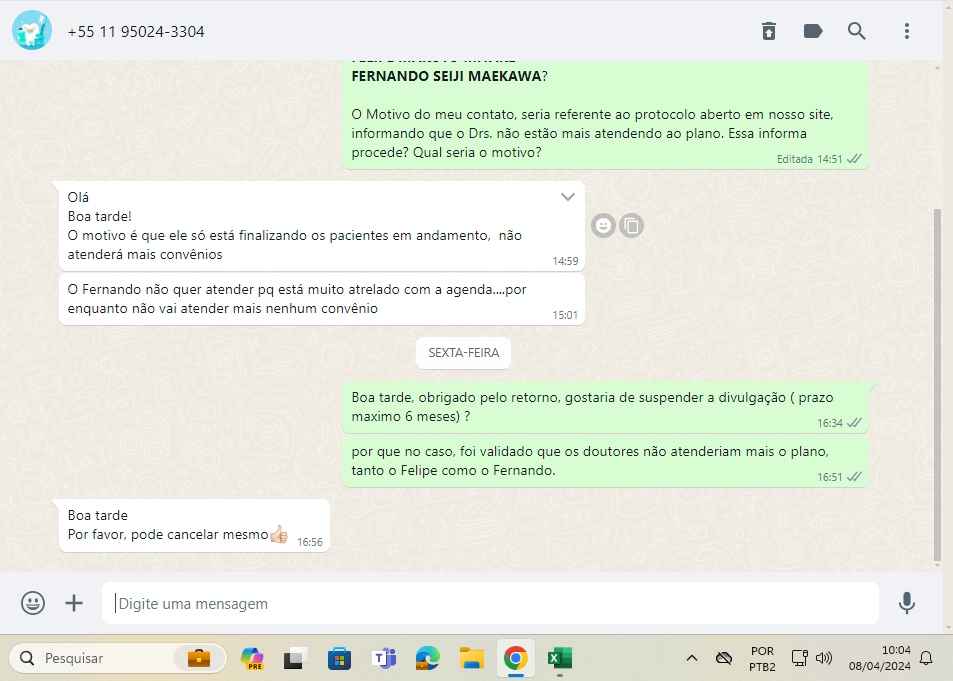The height and width of the screenshot is (681, 953).
Task: React to the 'Olá' message with emoji button
Action: (x=603, y=226)
